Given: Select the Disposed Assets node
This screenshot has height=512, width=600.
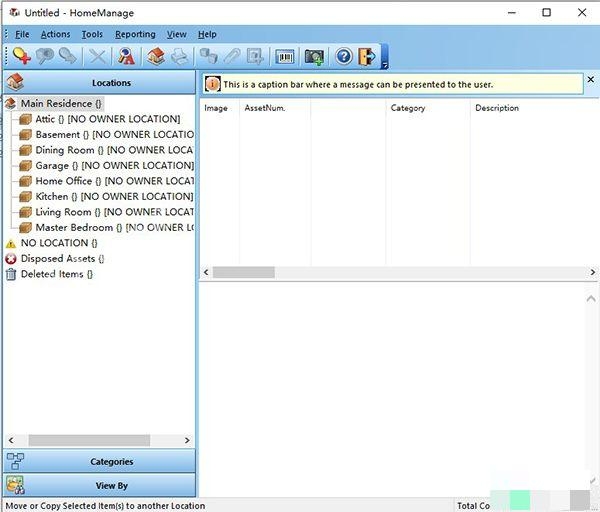Looking at the screenshot, I should click(62, 259).
